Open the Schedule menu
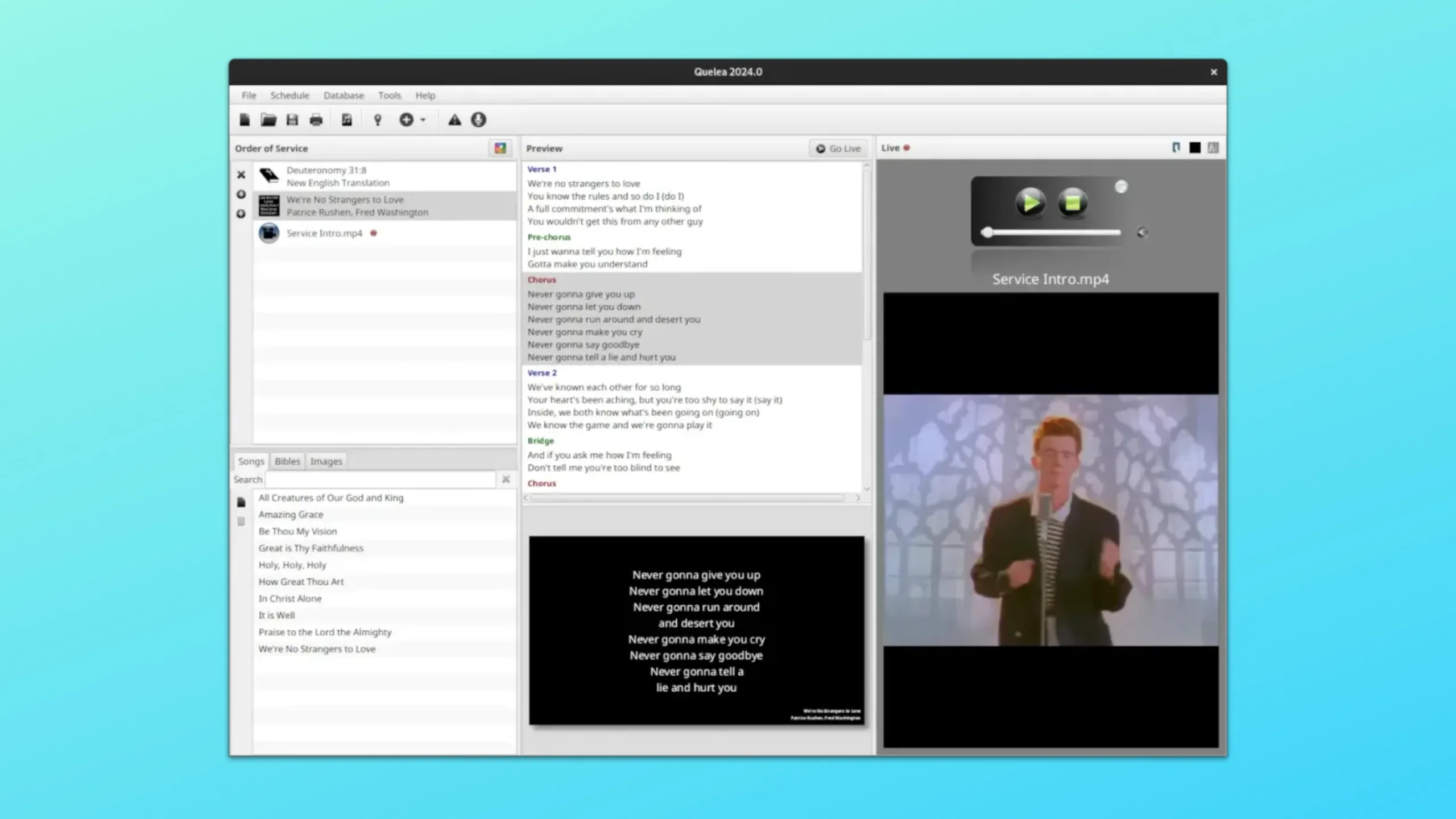1456x819 pixels. tap(289, 96)
